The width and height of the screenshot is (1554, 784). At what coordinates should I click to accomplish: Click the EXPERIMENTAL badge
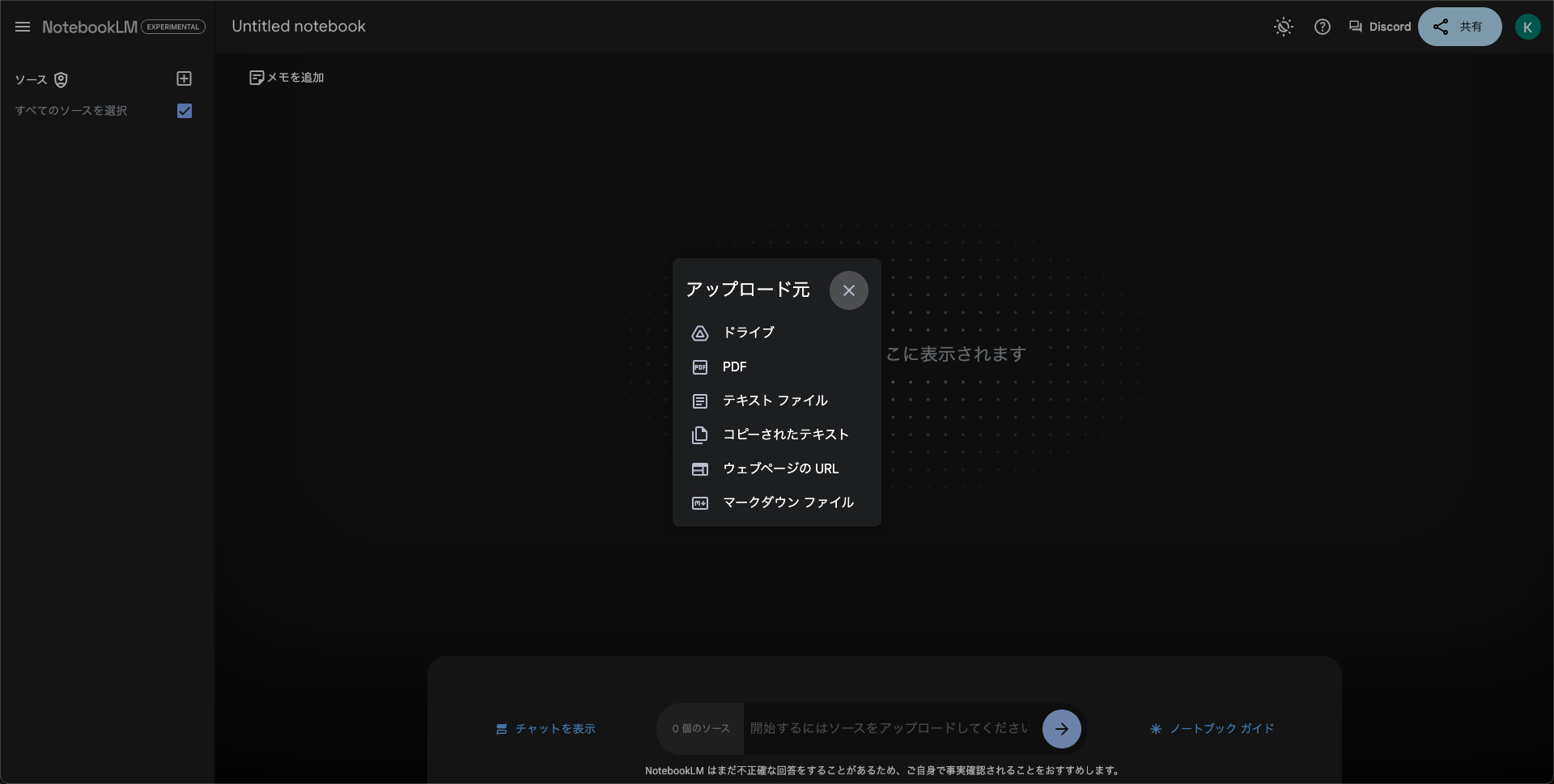(173, 27)
